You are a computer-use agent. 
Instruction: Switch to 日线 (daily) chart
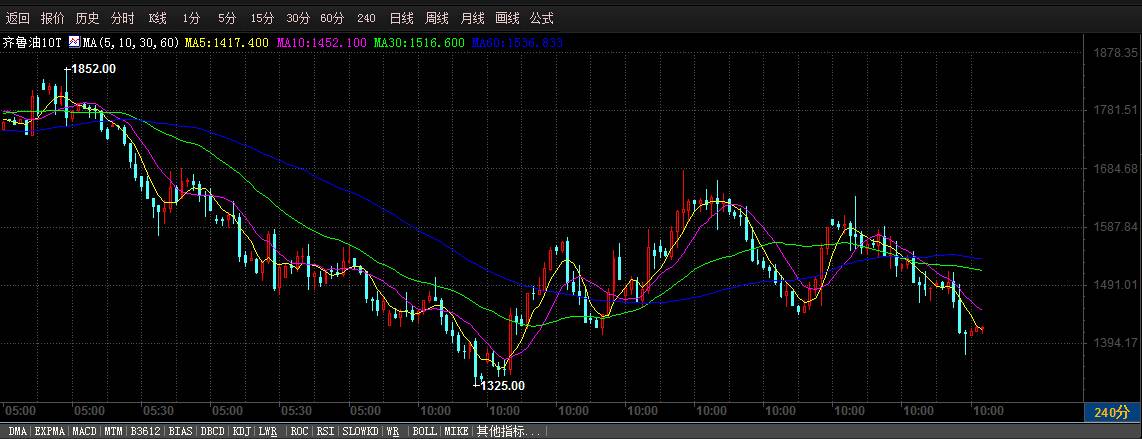click(401, 18)
